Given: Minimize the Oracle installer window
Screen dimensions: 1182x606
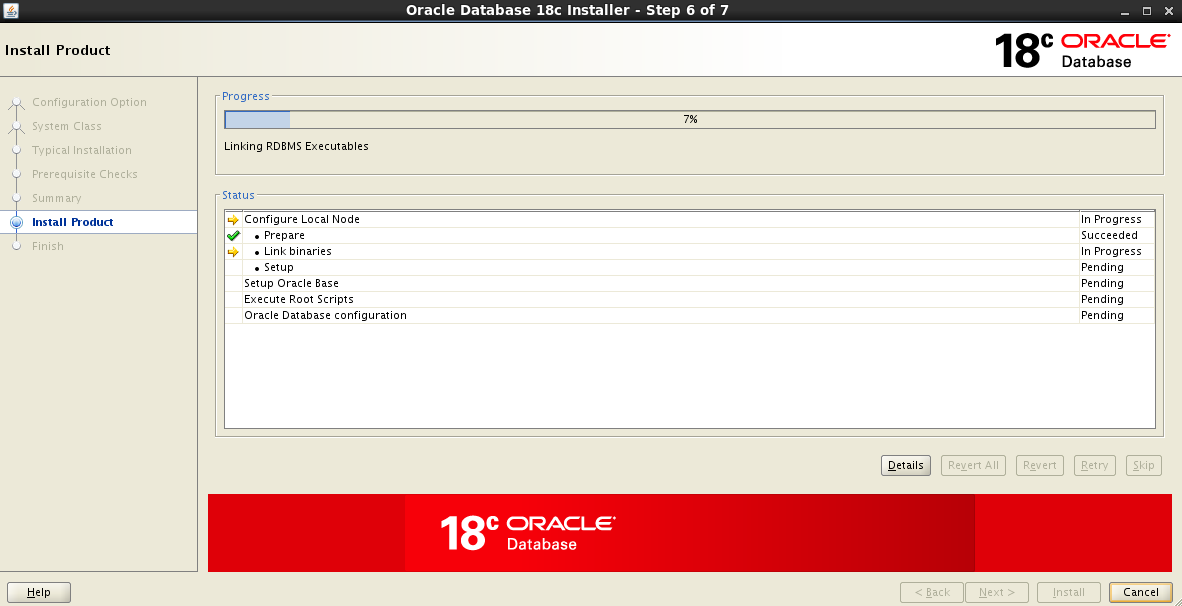Looking at the screenshot, I should pyautogui.click(x=1125, y=11).
